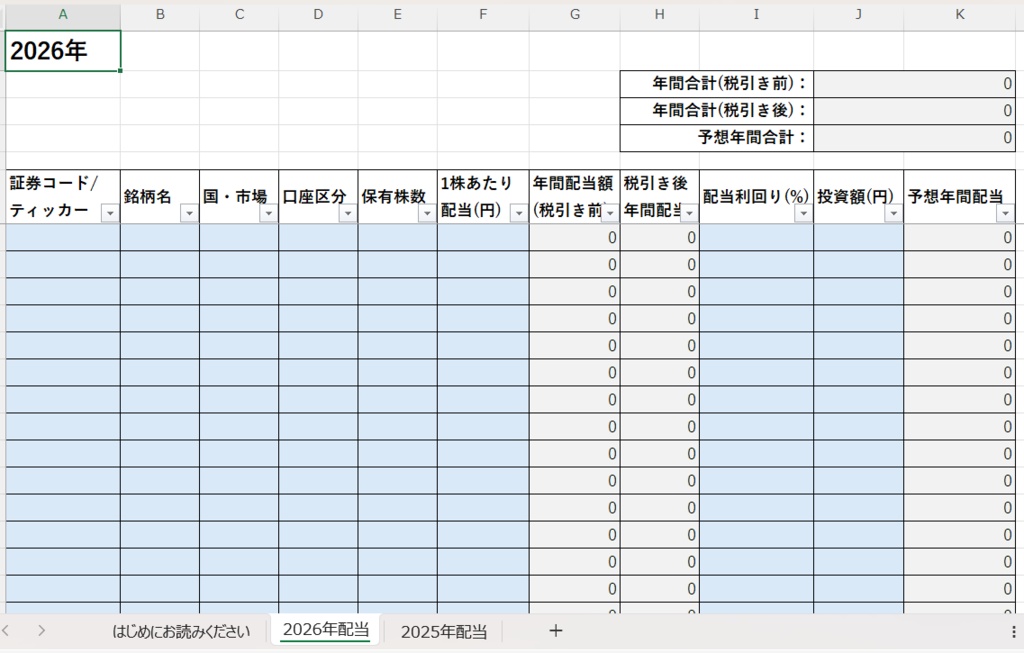Screen dimensions: 1024x653
Task: Open filter dropdown for 保有株数 column
Action: point(427,214)
